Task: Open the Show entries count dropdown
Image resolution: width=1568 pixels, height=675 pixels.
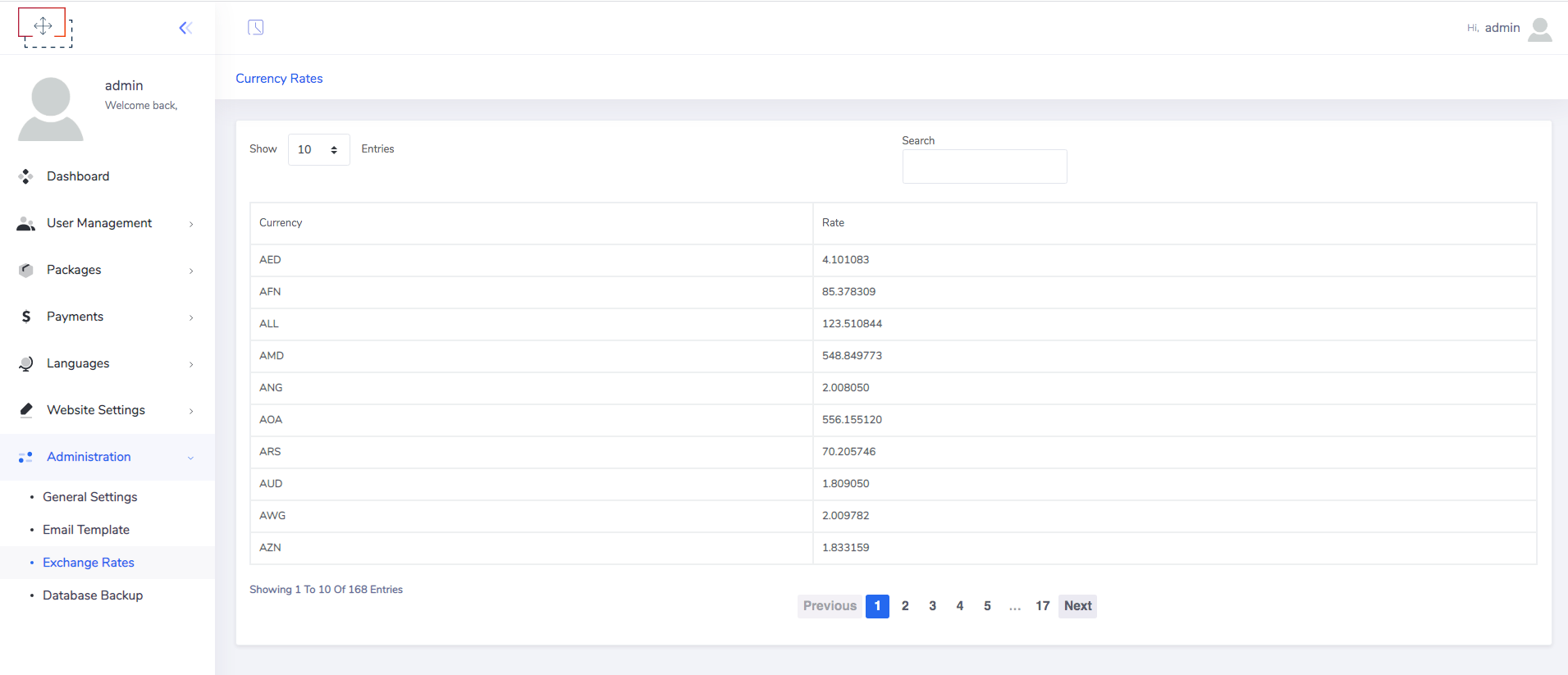Action: point(318,149)
